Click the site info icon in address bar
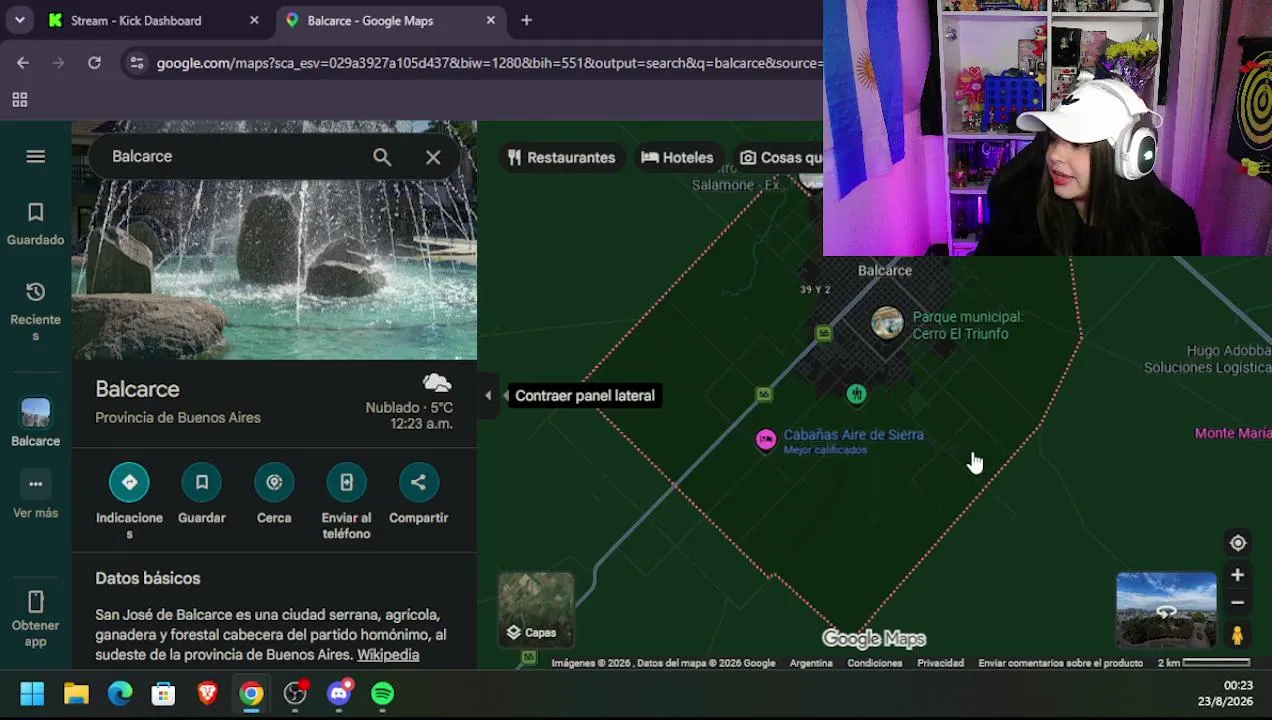This screenshot has width=1272, height=720. [x=136, y=63]
